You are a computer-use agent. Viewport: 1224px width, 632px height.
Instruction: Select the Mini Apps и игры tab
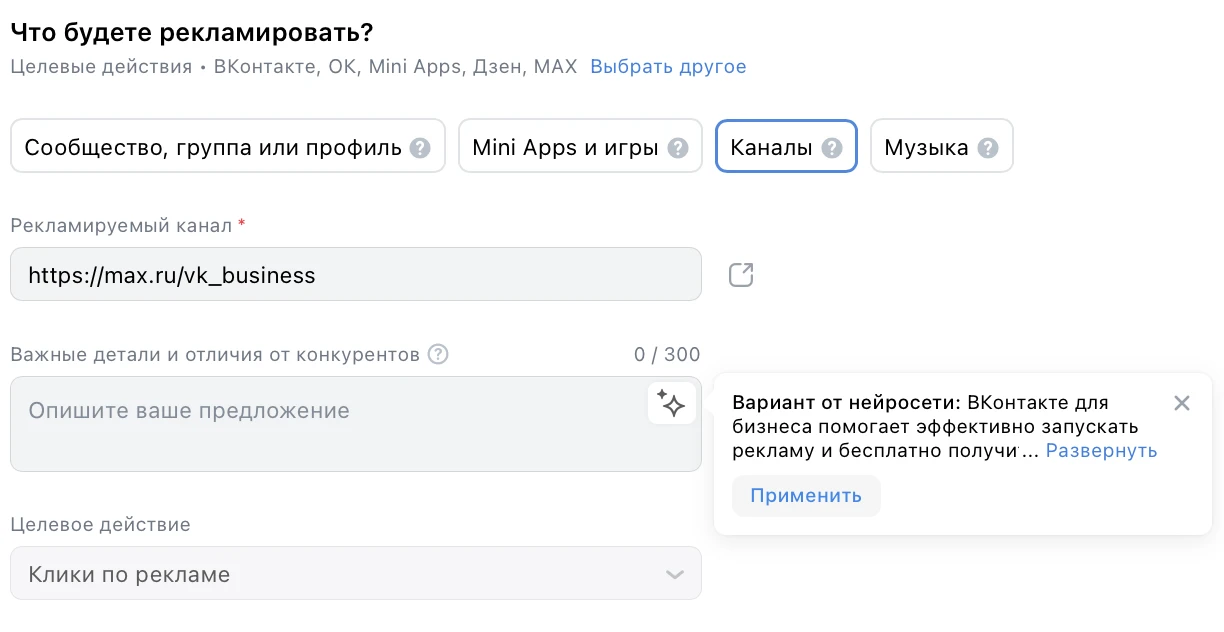coord(581,146)
